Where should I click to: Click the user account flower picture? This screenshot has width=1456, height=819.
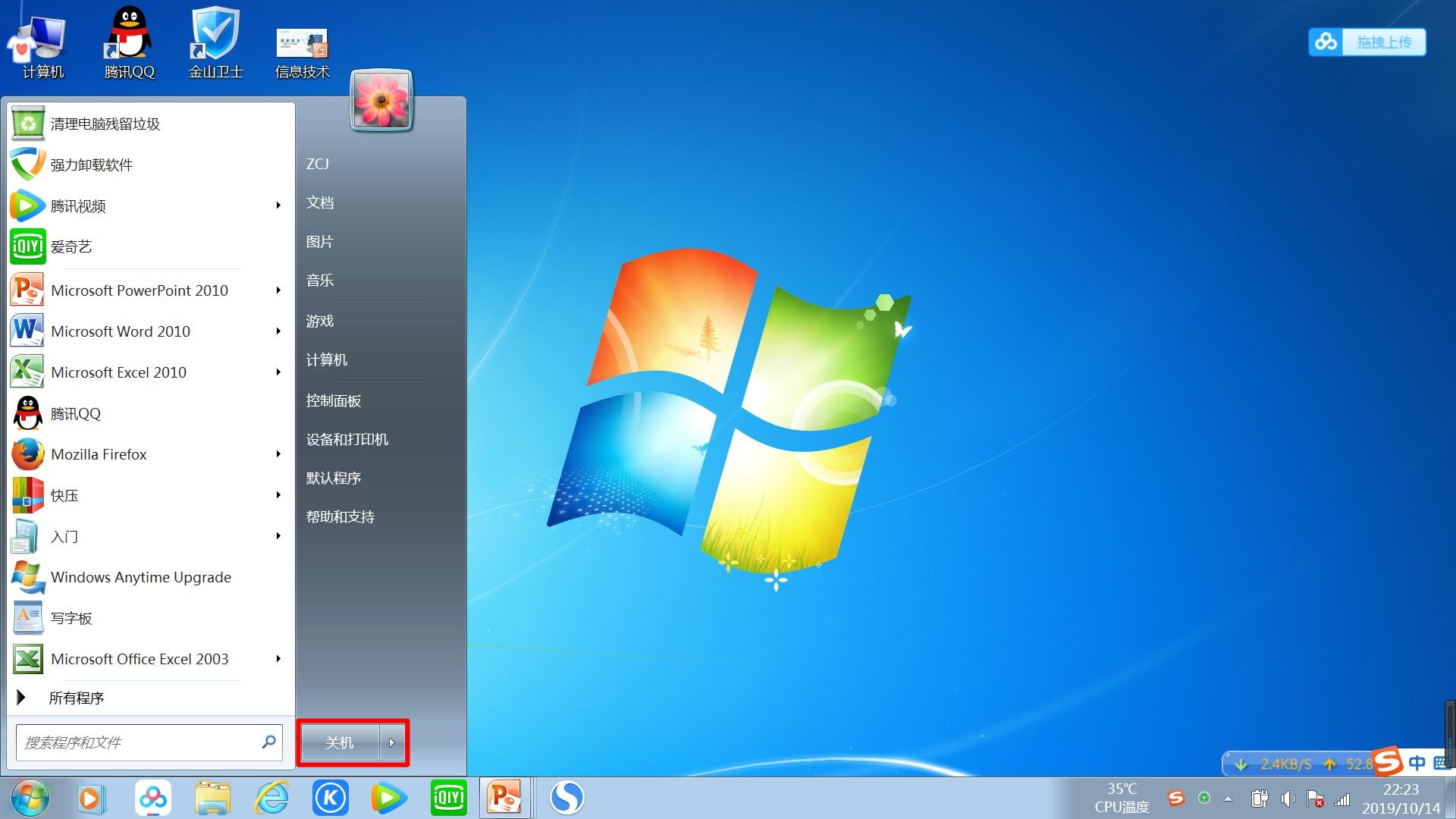[x=381, y=101]
